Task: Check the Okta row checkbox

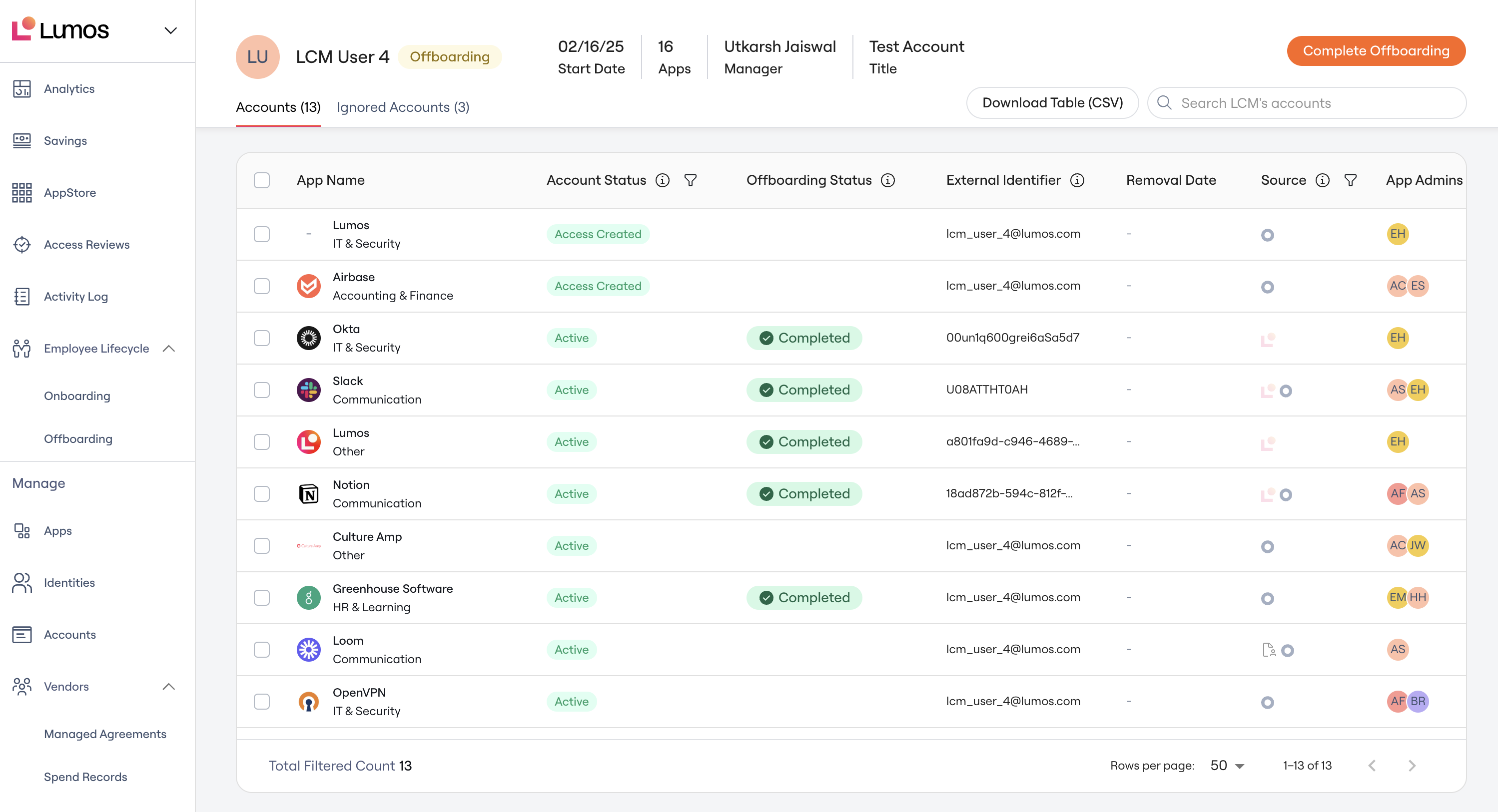Action: (262, 338)
